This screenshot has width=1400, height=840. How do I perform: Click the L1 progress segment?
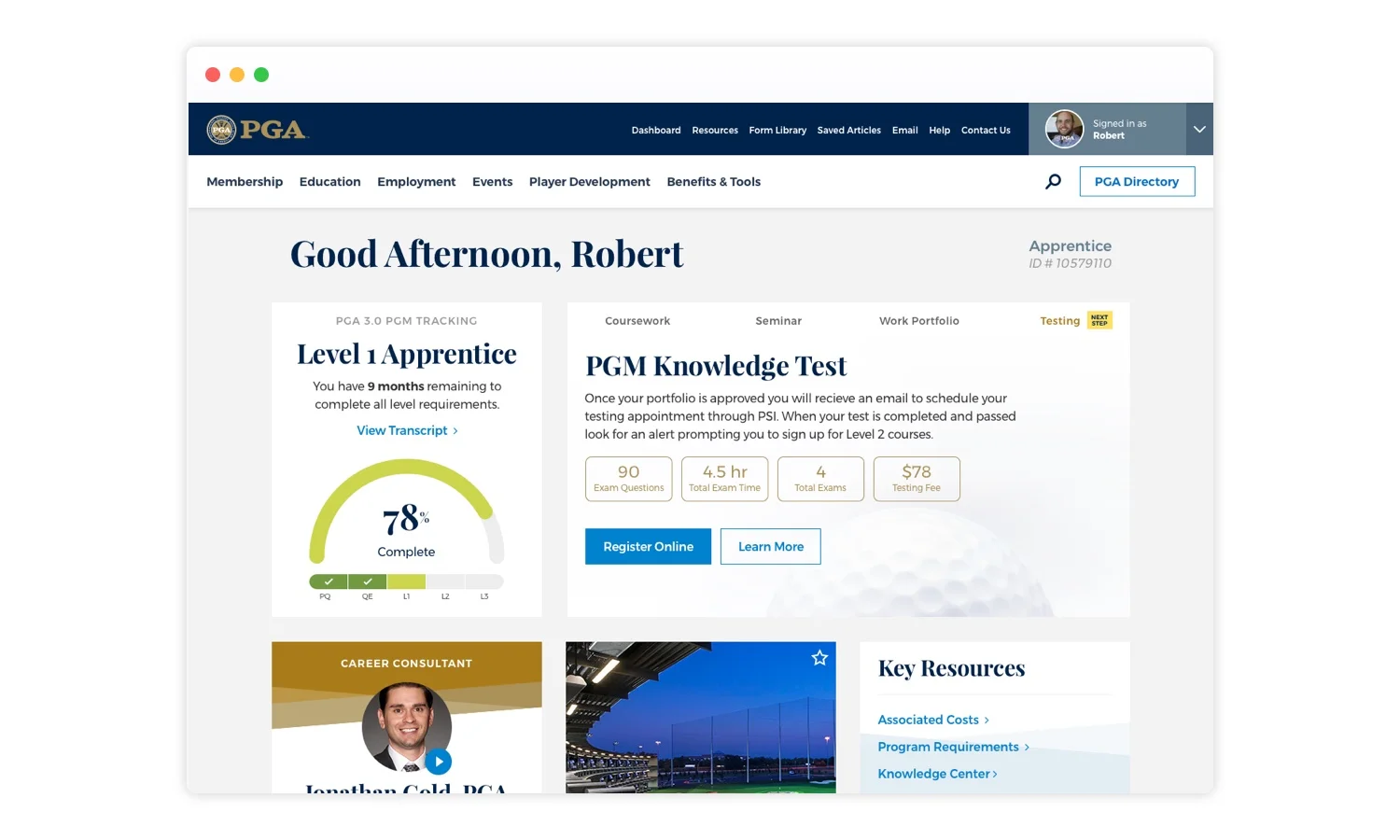(407, 581)
